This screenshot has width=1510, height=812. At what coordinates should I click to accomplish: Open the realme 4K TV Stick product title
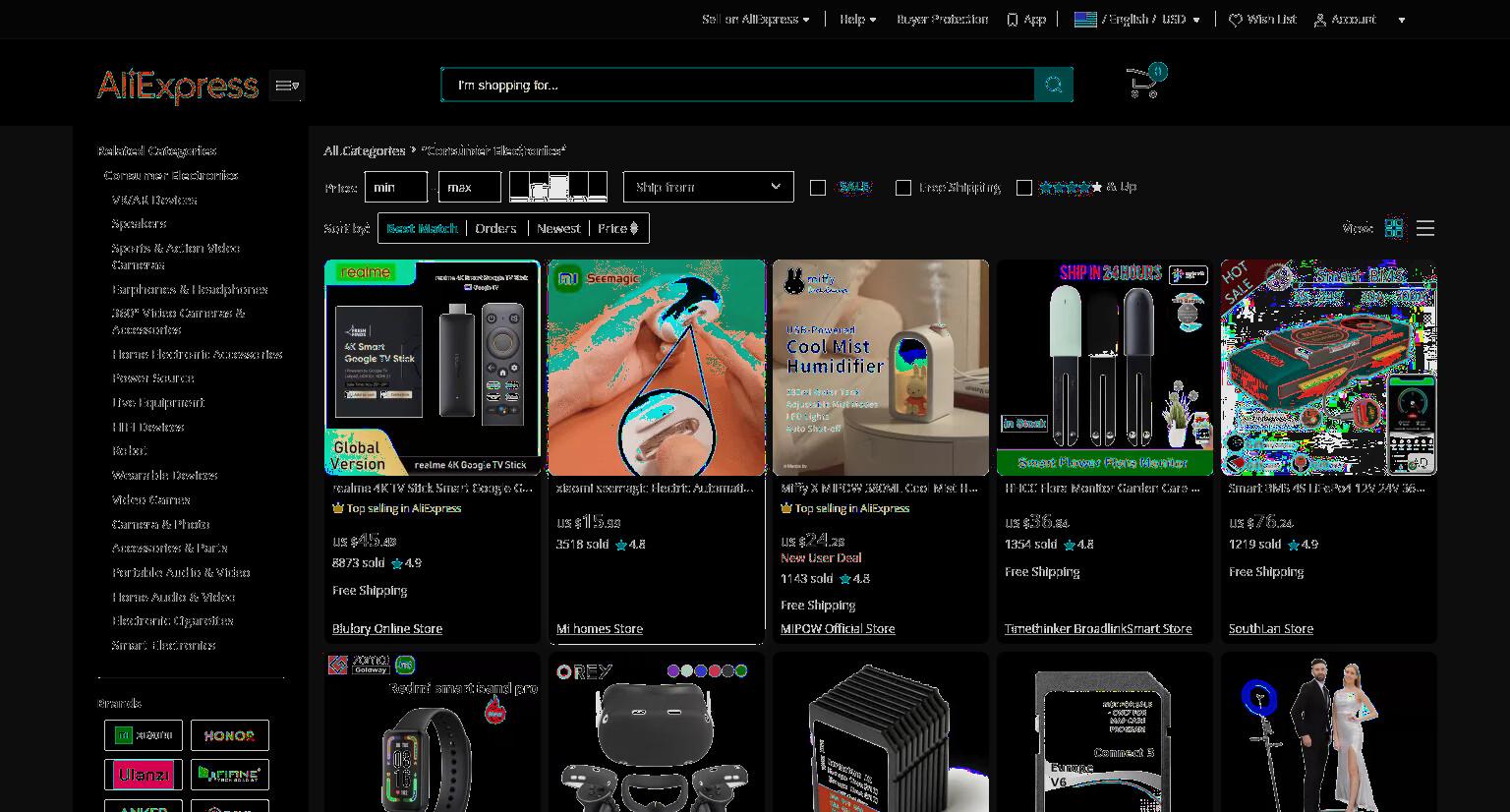point(433,489)
